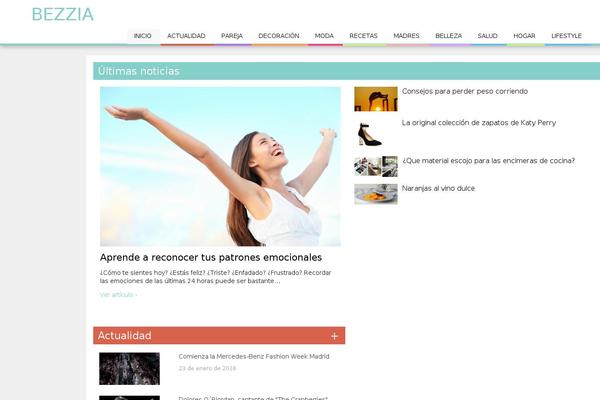Open the DECORACIÓN menu item
600x400 pixels.
click(x=279, y=36)
